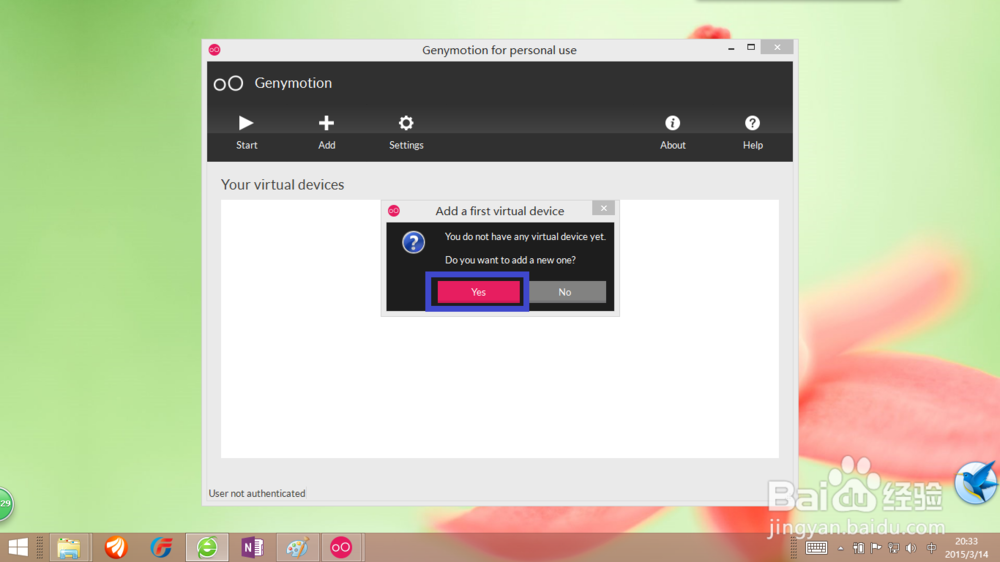Open the About info icon
Viewport: 1000px width, 562px height.
click(x=672, y=122)
